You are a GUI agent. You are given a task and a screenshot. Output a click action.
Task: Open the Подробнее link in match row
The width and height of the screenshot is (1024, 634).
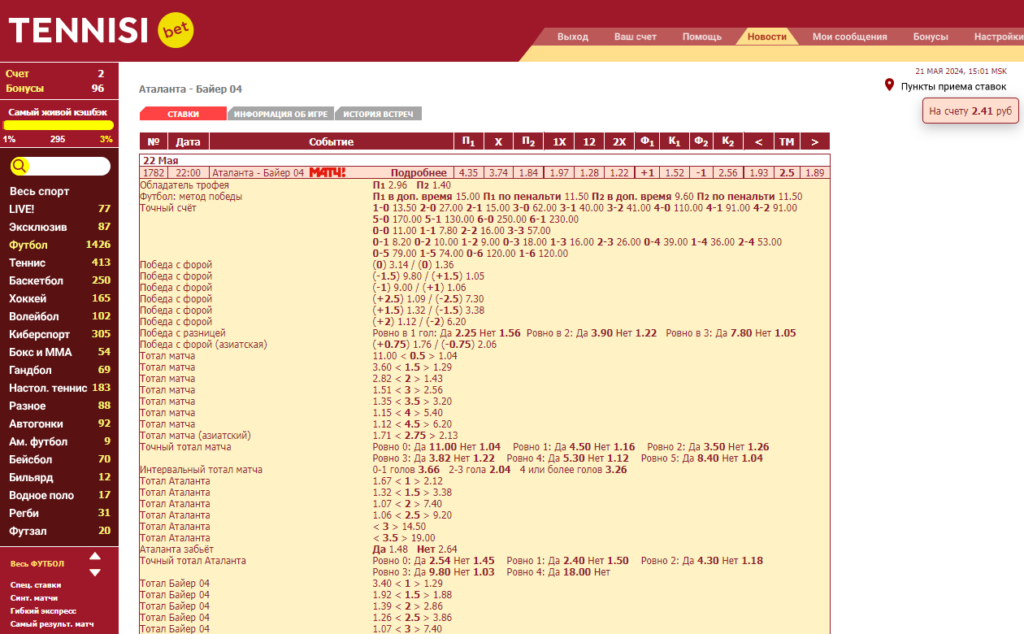pyautogui.click(x=418, y=172)
